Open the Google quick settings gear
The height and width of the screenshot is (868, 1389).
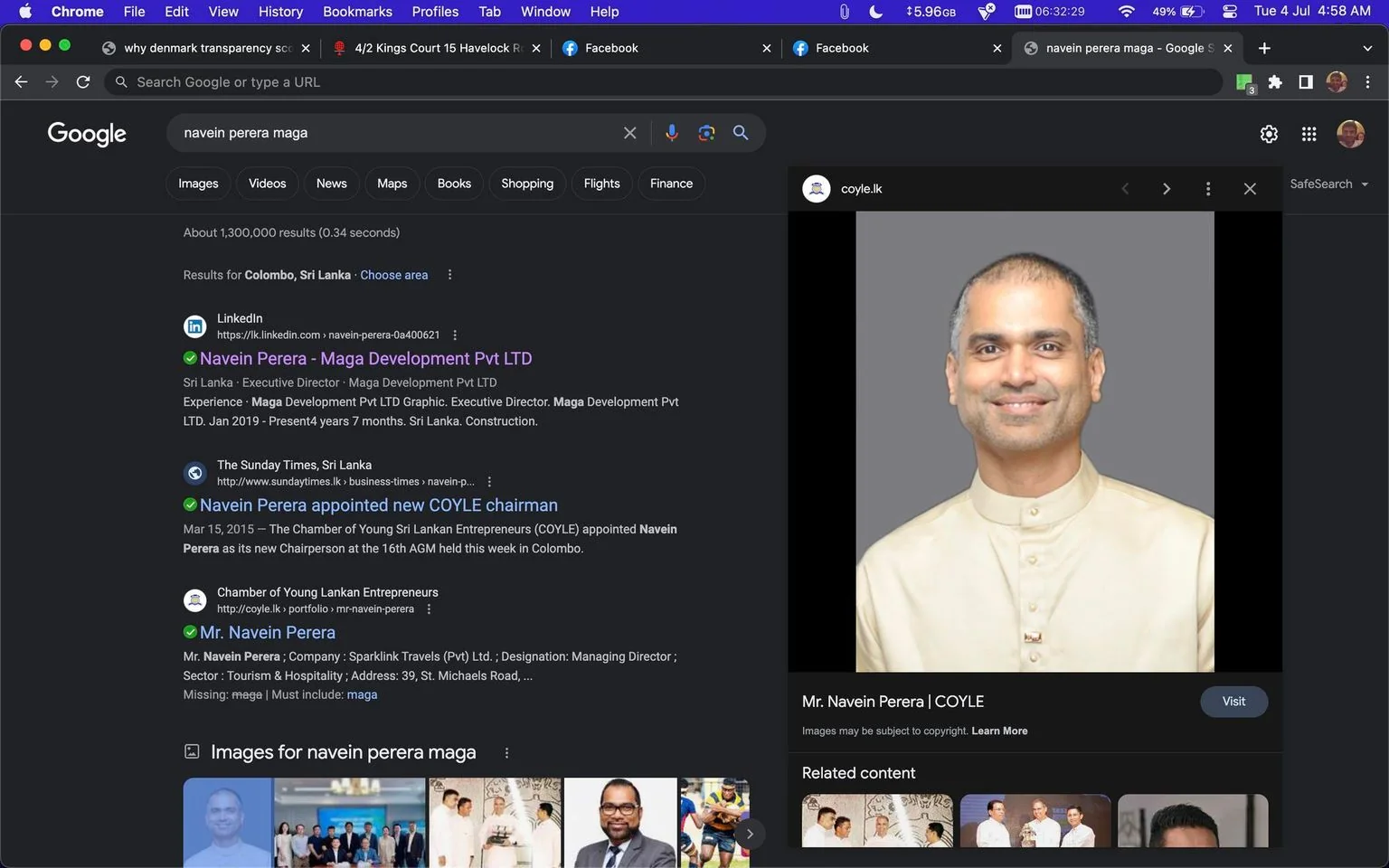coord(1269,134)
